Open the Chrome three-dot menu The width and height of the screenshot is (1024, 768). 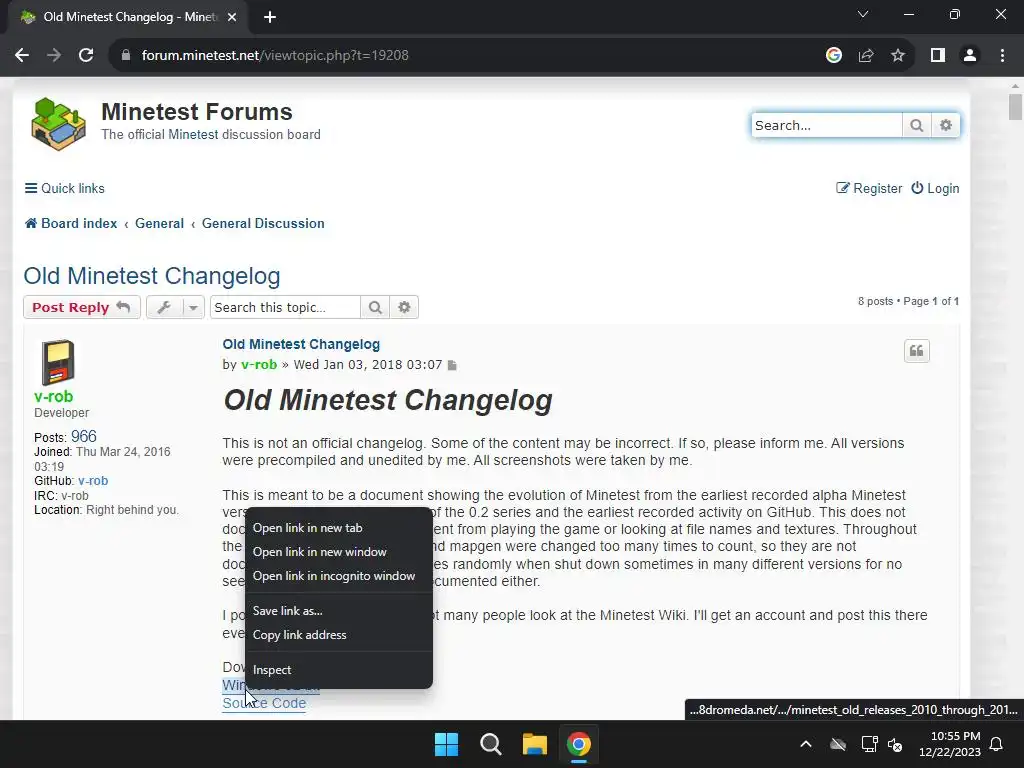(1002, 56)
